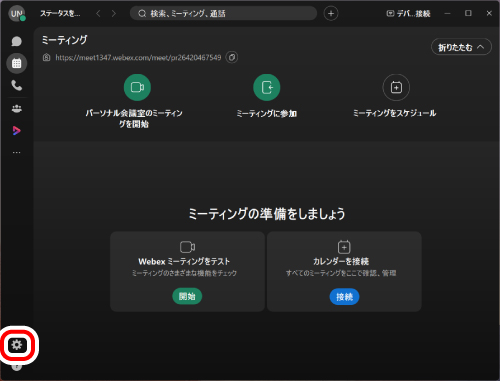
Task: Click the ミーティング page title
Action: pos(64,40)
